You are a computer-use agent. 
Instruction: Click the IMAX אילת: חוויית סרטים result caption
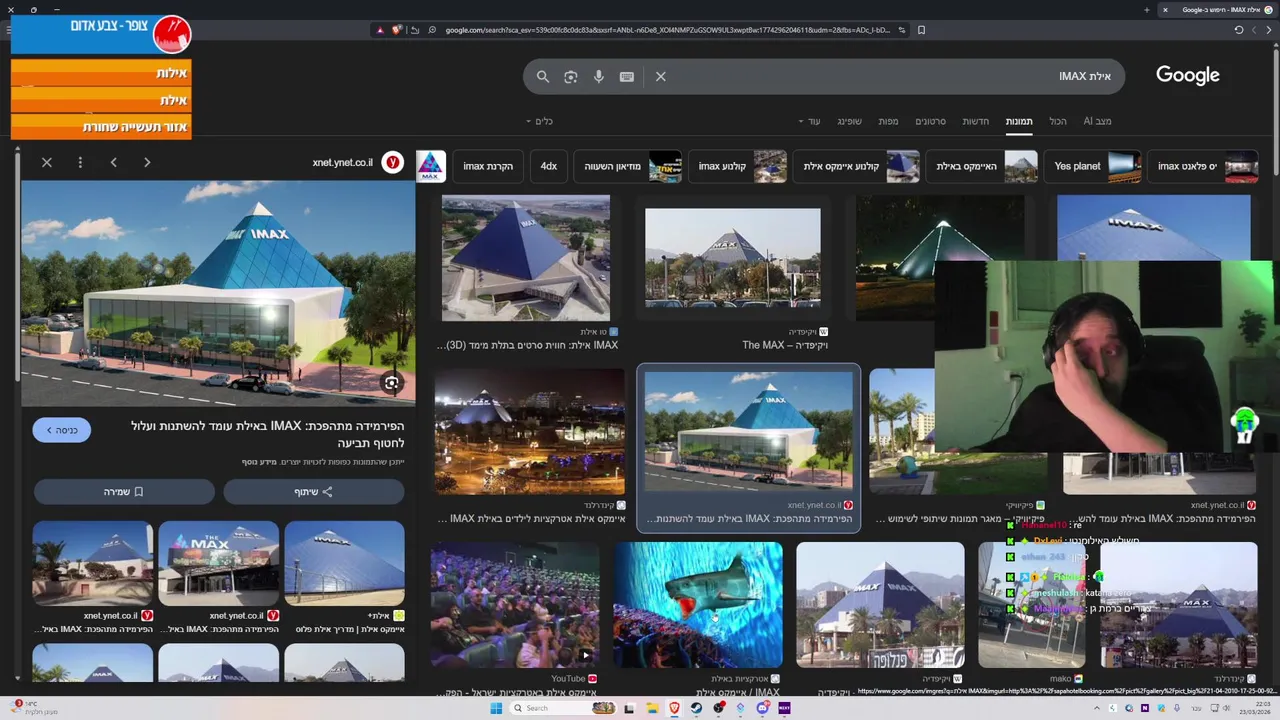pyautogui.click(x=527, y=345)
